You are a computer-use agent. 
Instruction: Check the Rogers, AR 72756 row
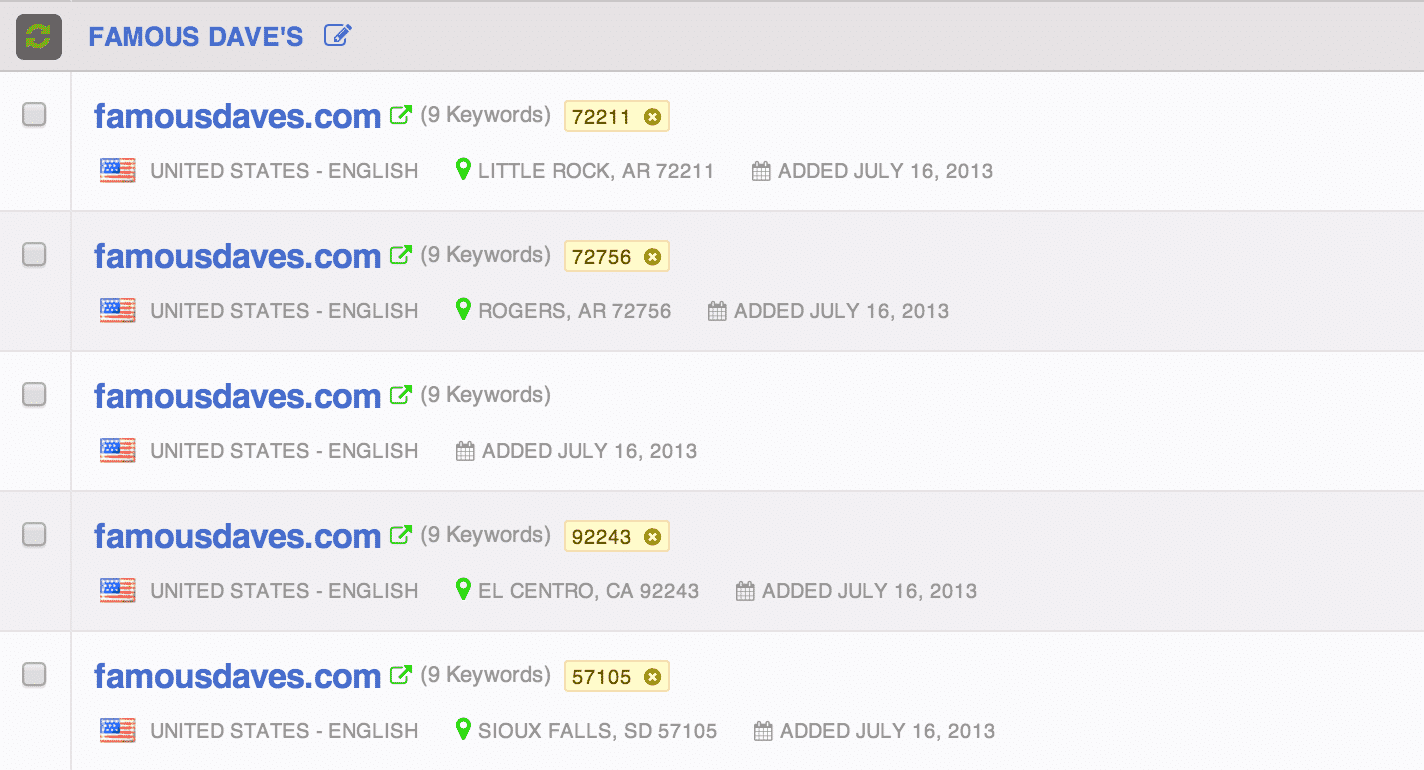pyautogui.click(x=34, y=255)
